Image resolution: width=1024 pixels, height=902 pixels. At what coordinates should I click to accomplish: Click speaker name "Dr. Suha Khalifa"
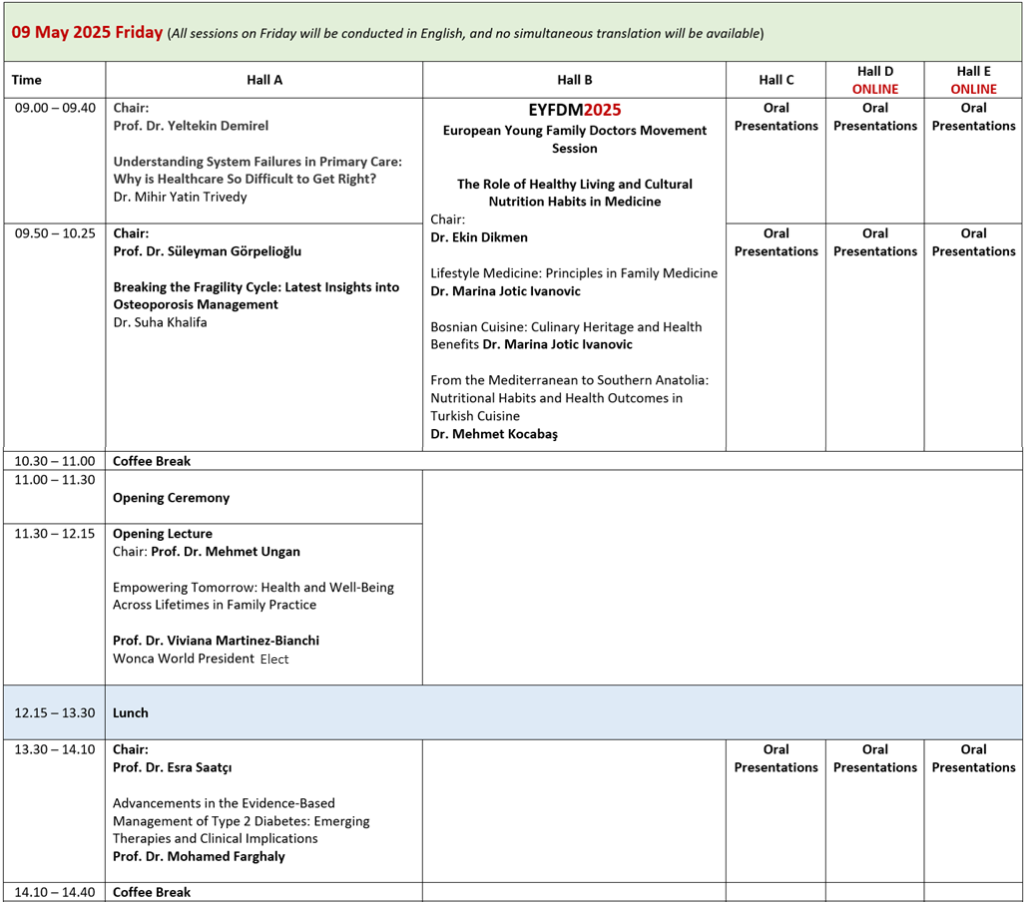(163, 323)
